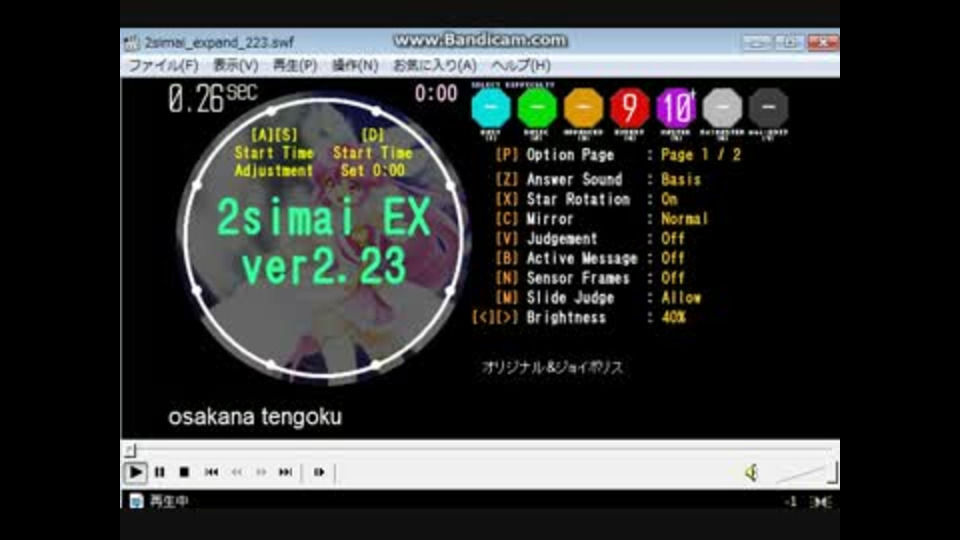Screen dimensions: 960x540
Task: Click the [A][S] Start Time Adjustment label
Action: click(x=274, y=152)
